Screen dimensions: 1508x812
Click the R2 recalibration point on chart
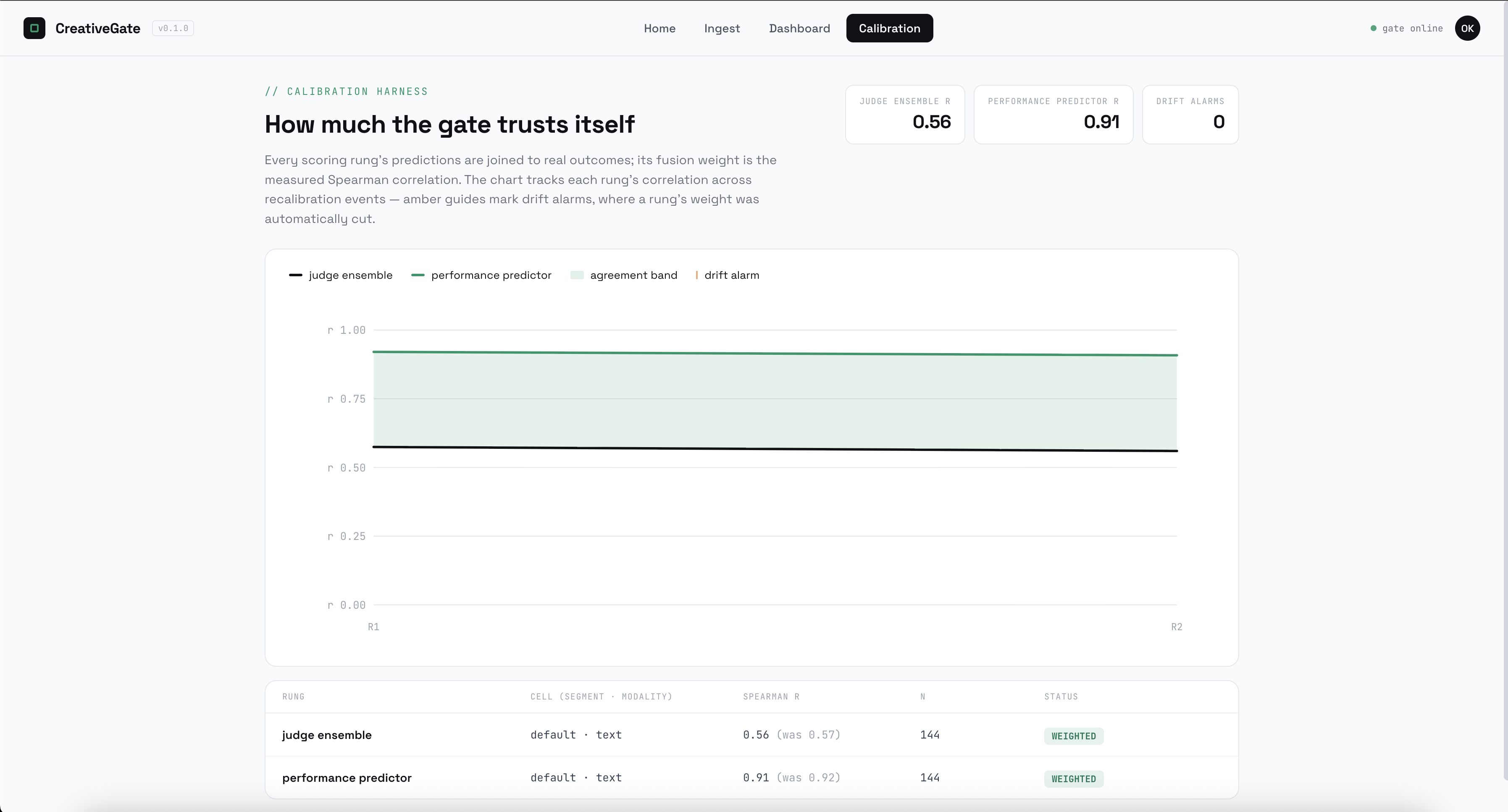(1177, 626)
